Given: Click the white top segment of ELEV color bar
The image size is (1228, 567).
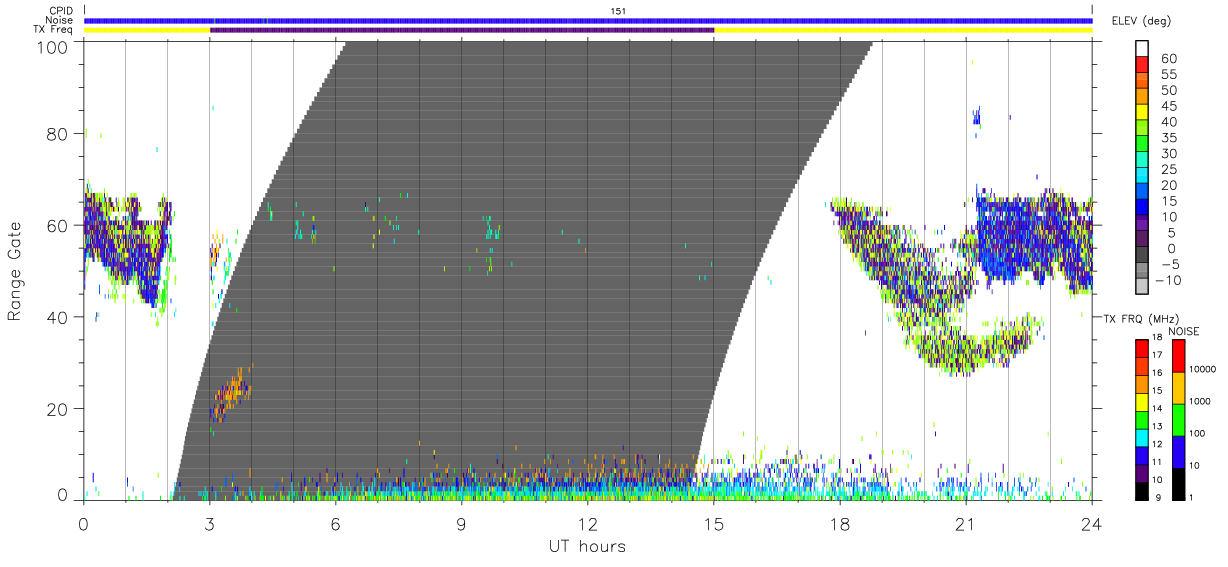Looking at the screenshot, I should (x=1142, y=47).
